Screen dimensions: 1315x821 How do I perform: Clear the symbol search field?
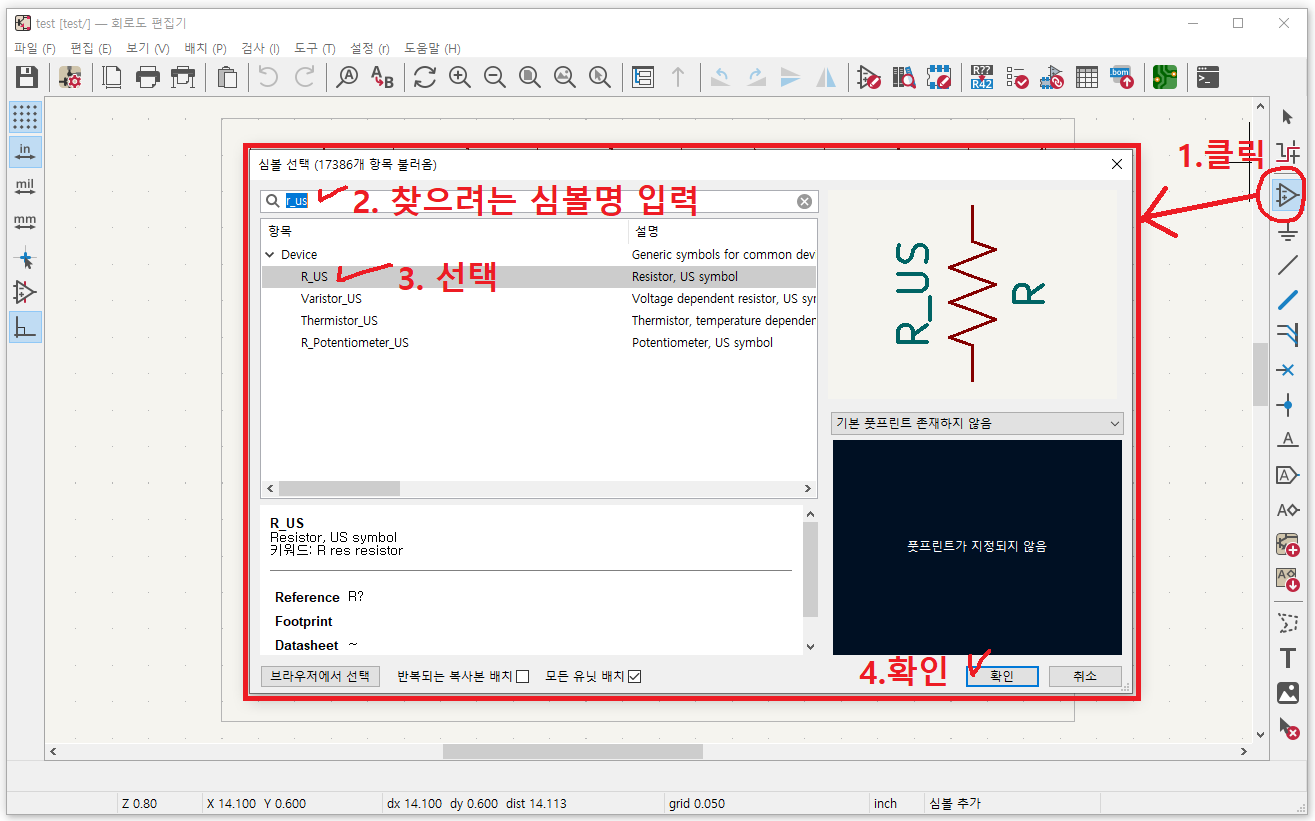point(804,201)
